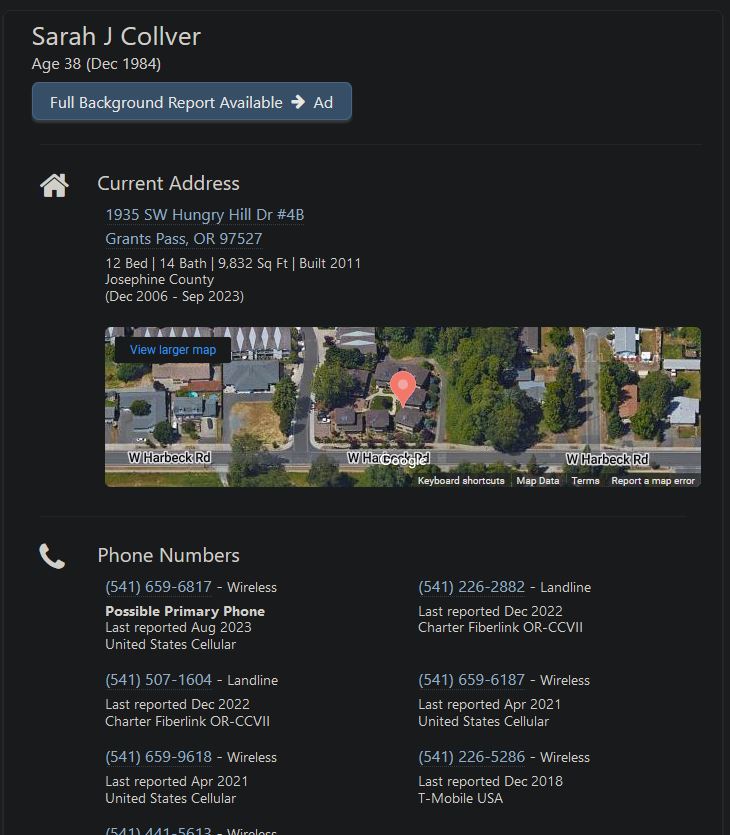This screenshot has width=730, height=835.
Task: Click the Age 38 (Dec 1984) text
Action: click(96, 64)
